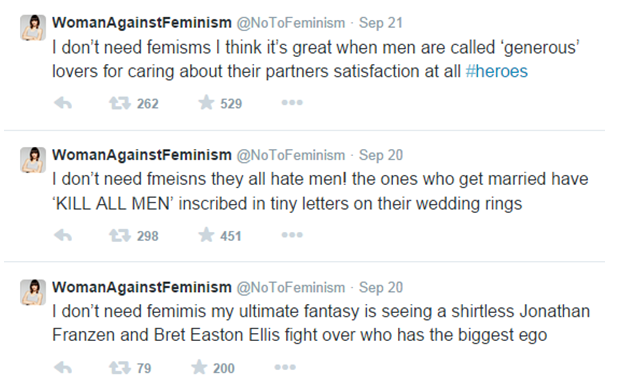Open the Sep 21 timestamp link

381,23
